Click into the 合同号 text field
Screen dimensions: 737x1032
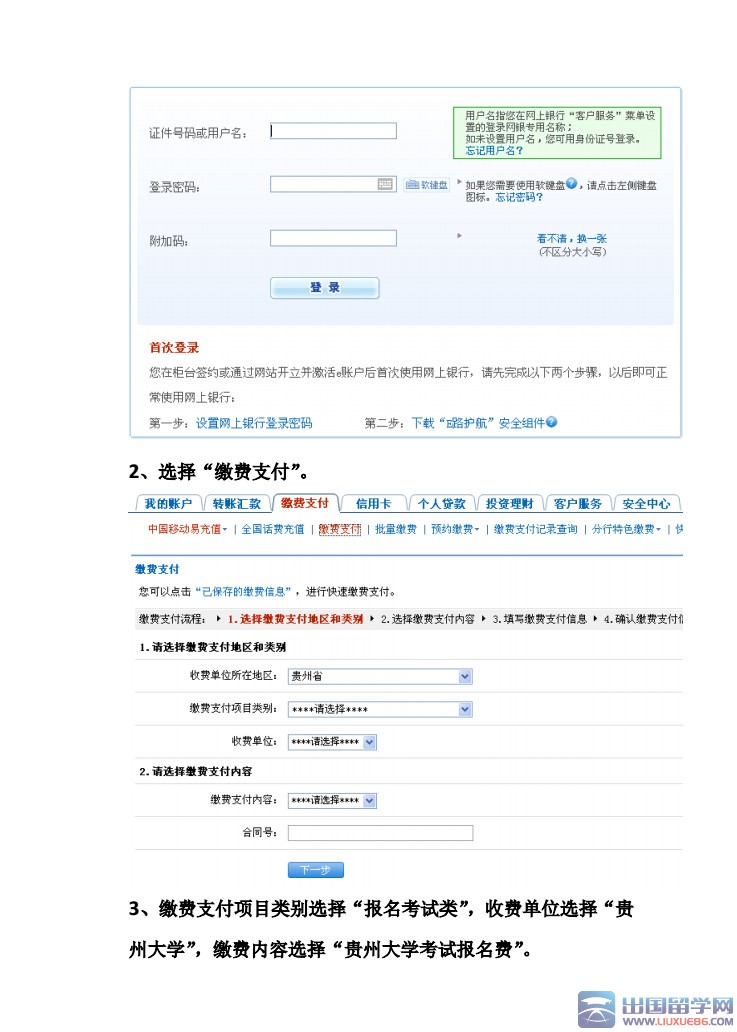380,833
